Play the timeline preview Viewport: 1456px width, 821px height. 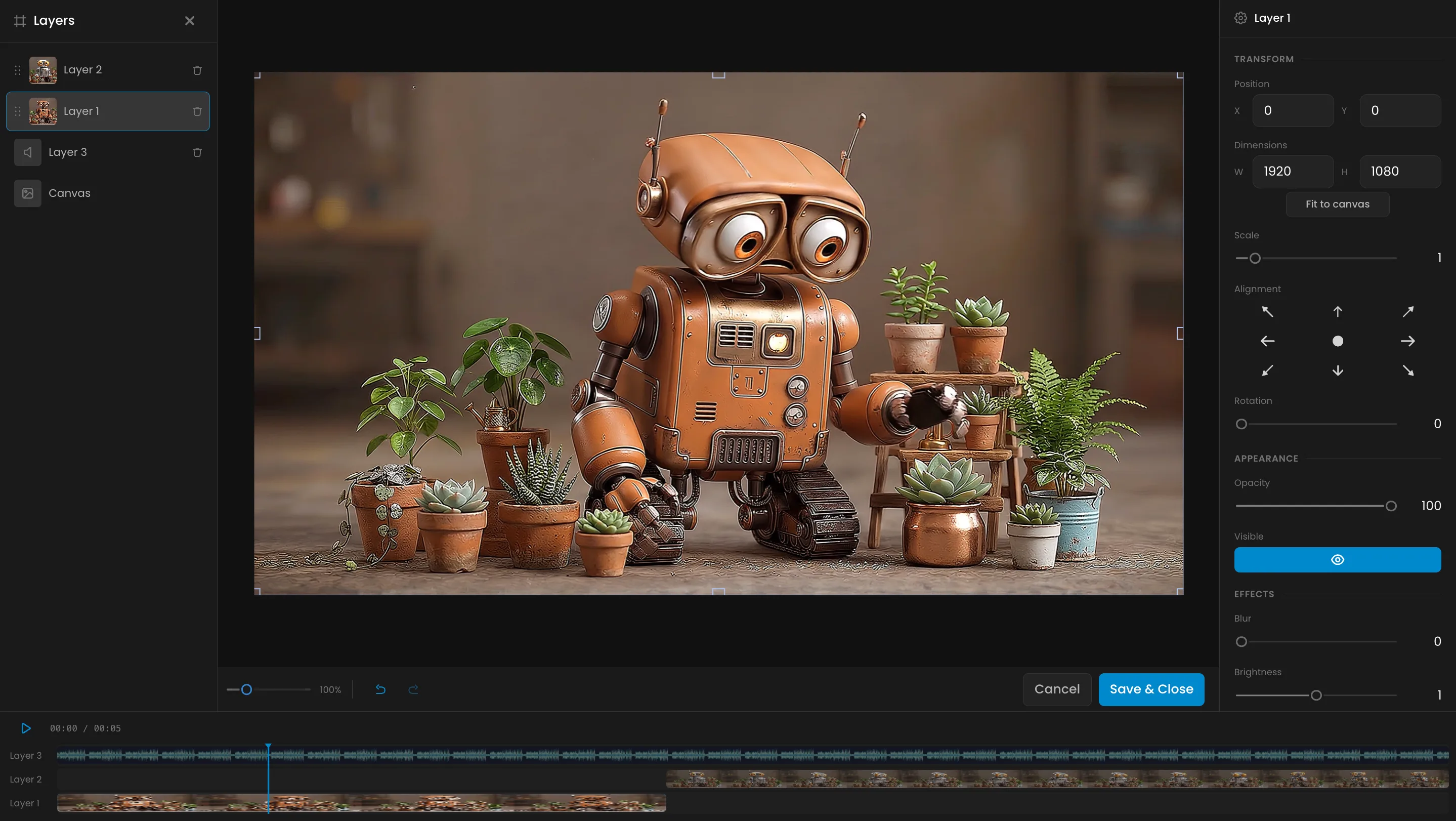[x=25, y=728]
